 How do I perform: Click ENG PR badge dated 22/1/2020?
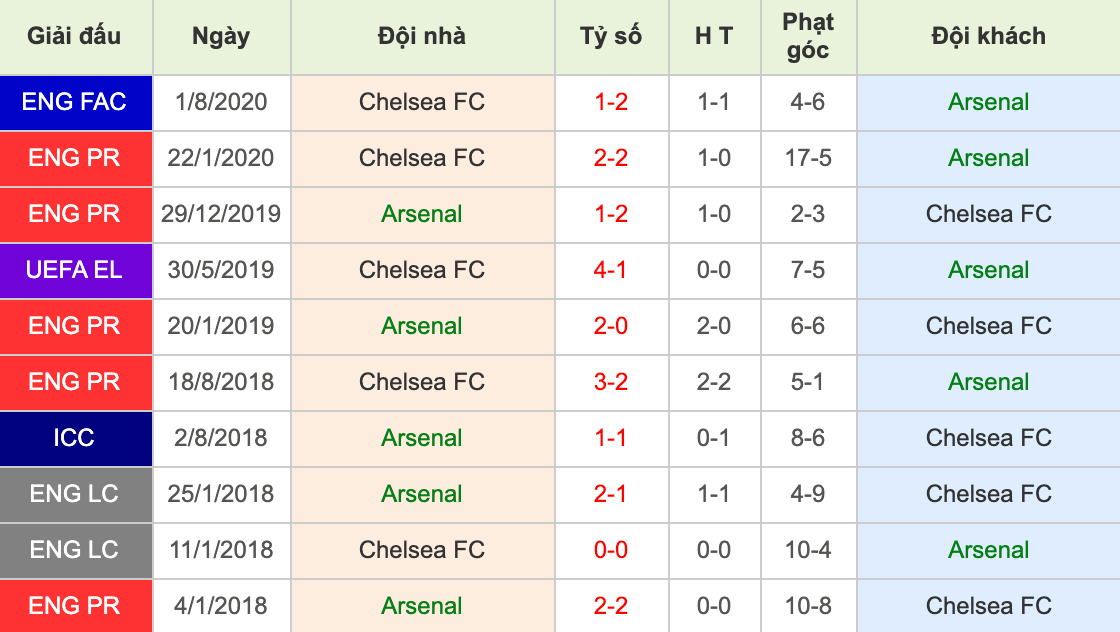[75, 158]
